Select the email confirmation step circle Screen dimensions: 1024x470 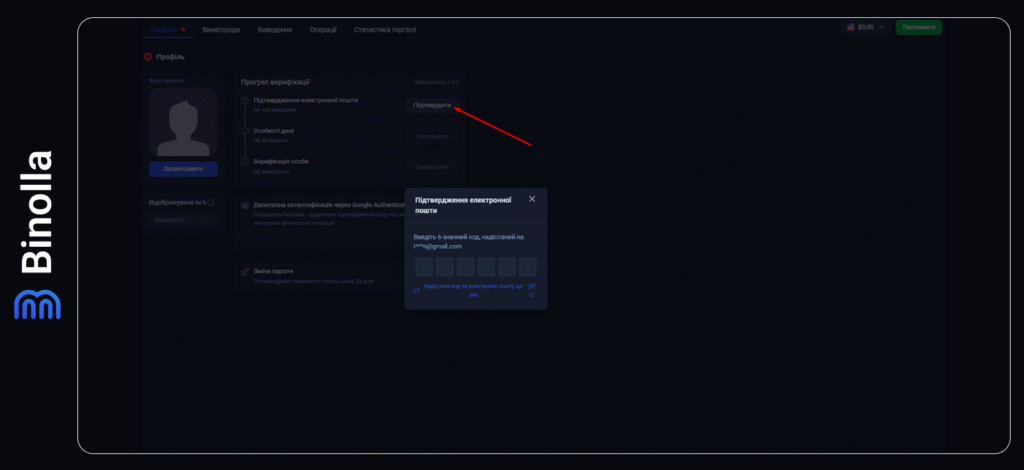click(245, 101)
